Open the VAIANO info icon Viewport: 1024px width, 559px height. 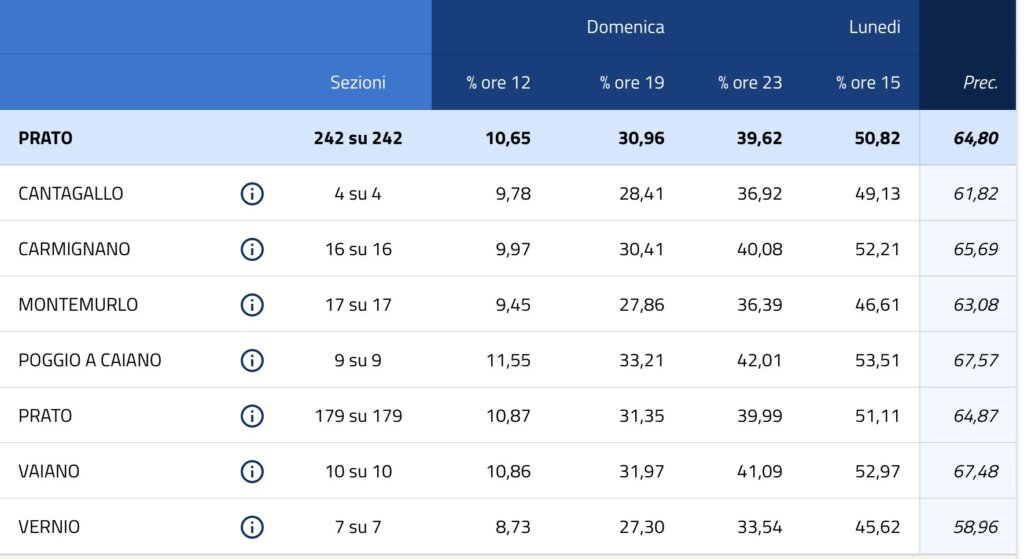tap(252, 471)
